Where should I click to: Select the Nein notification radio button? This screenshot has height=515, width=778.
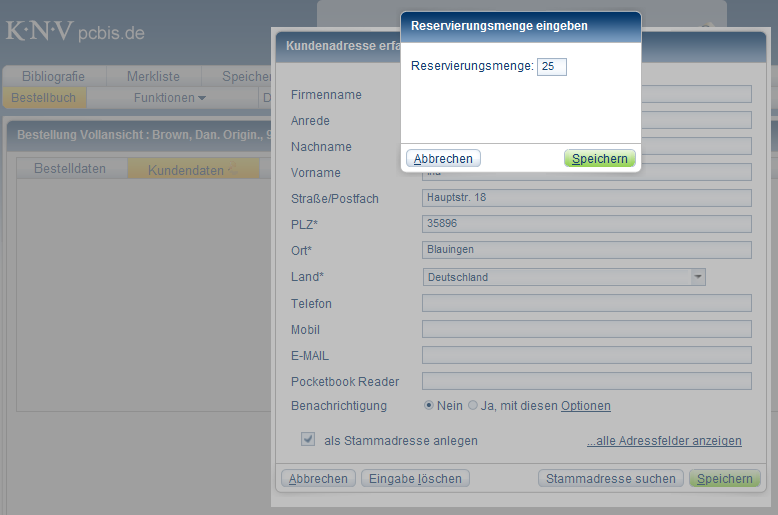[x=429, y=406]
